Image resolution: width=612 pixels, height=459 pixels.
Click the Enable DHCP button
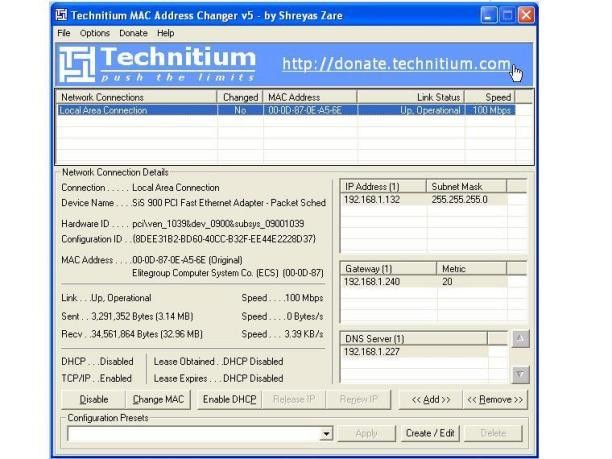(x=230, y=399)
